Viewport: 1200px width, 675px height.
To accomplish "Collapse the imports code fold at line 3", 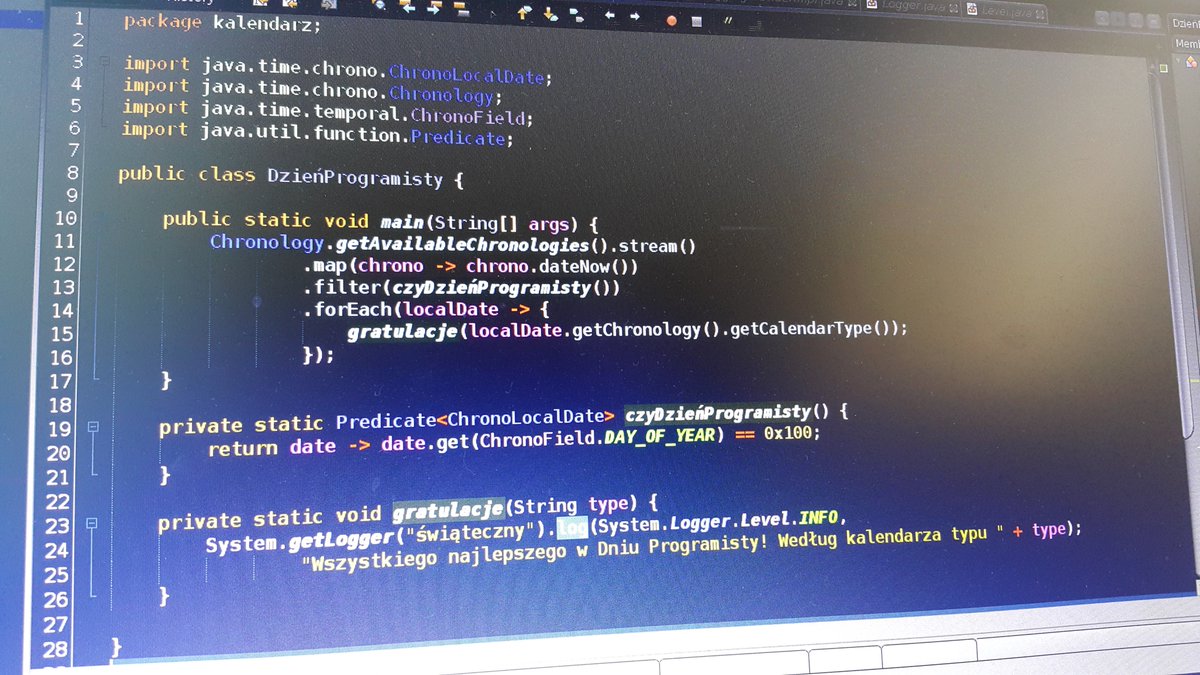I will pos(104,62).
